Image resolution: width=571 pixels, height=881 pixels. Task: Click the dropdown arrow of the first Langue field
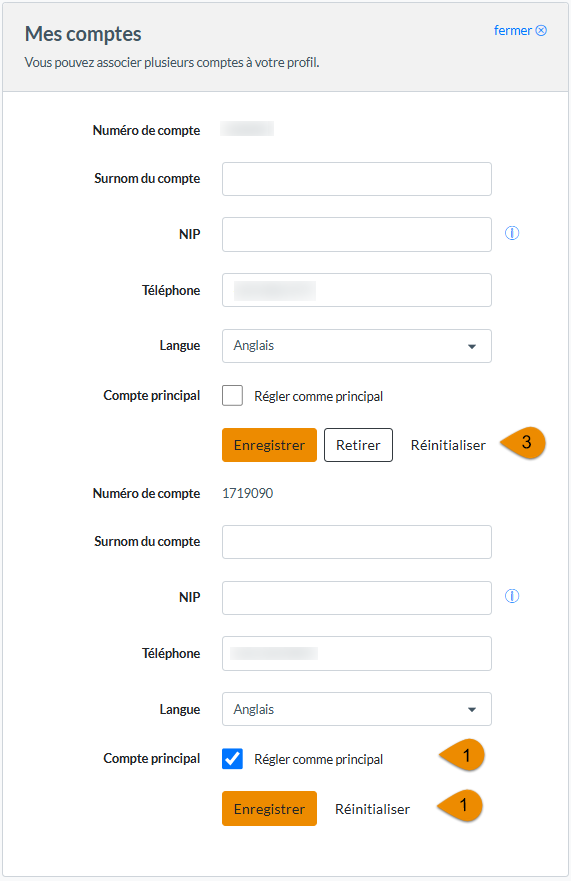(472, 347)
